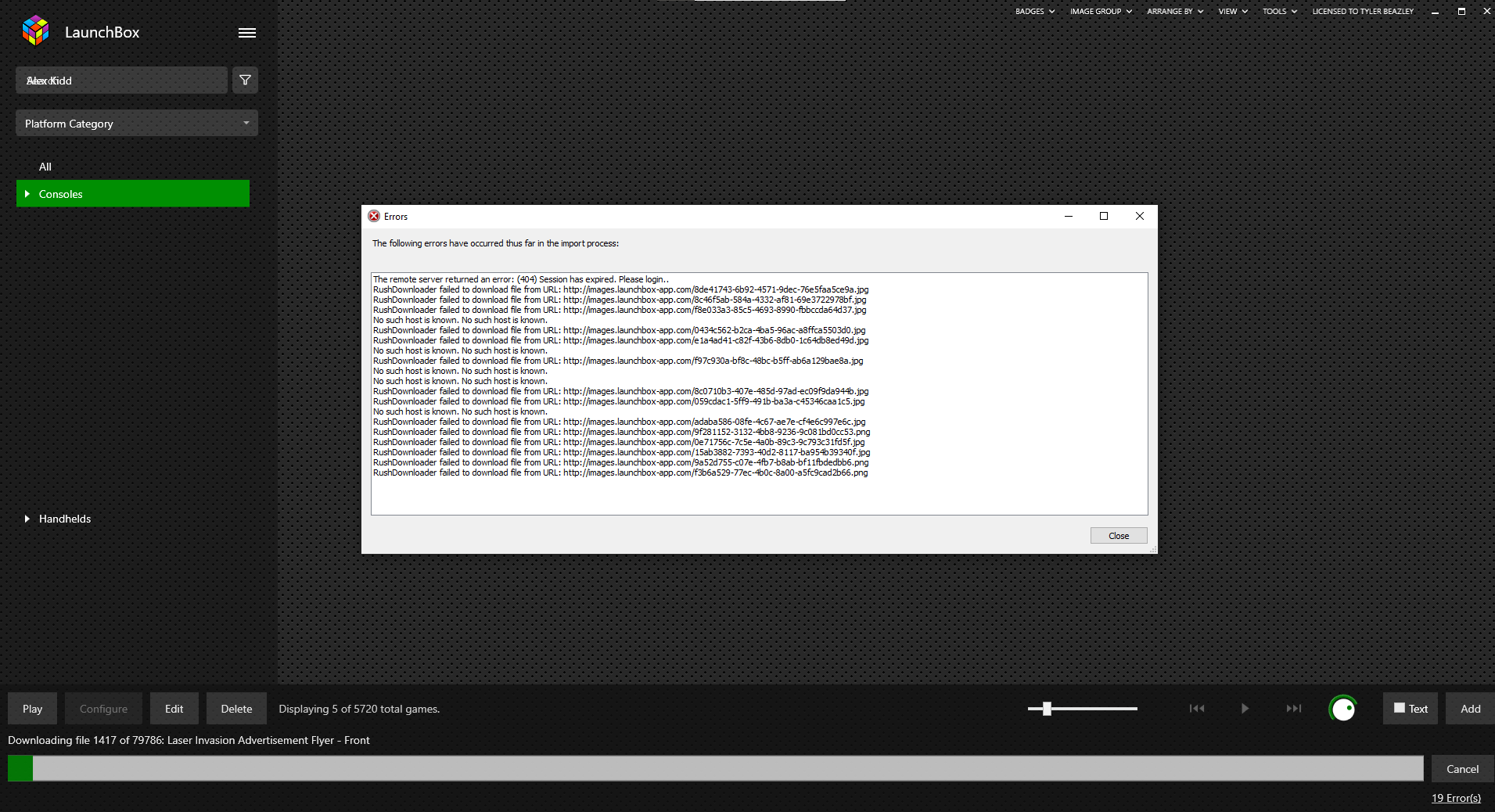Close the Errors dialog with Close button

1118,536
